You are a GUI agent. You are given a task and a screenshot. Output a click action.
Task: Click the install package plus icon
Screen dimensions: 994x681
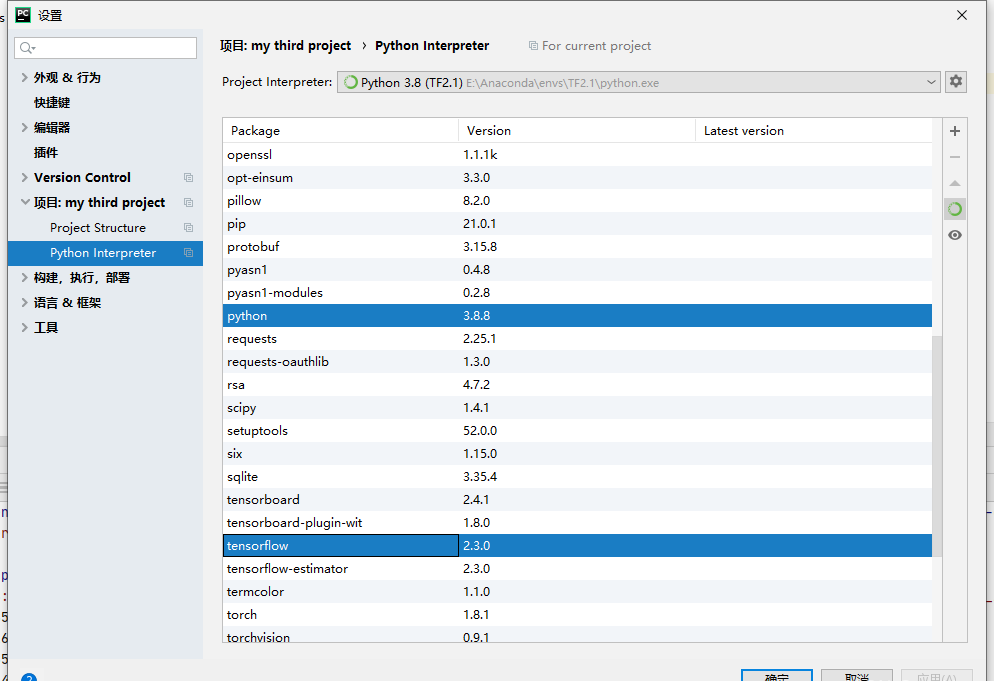(x=955, y=131)
